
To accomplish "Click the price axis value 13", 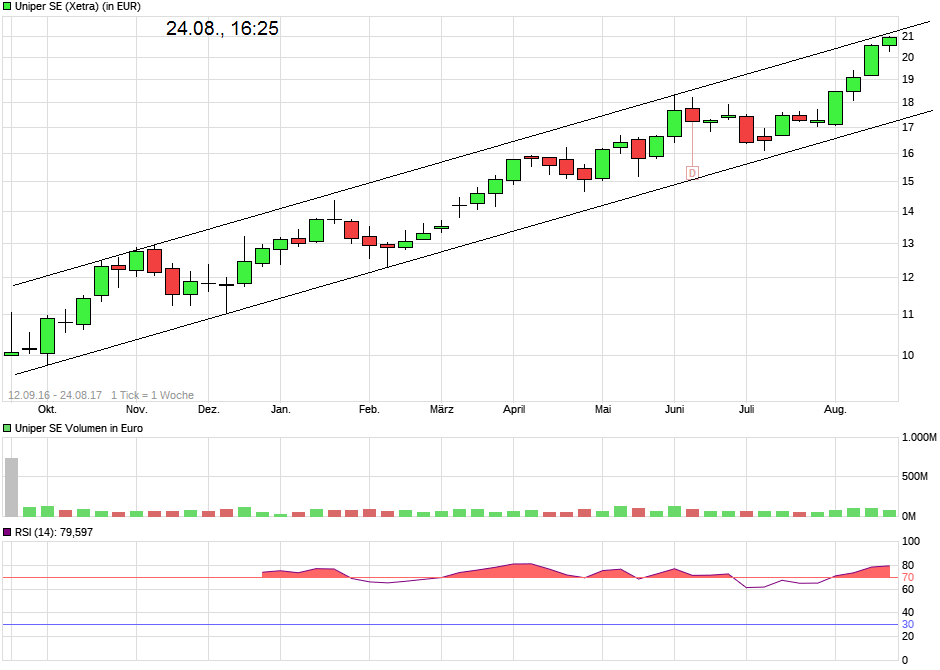I will point(908,243).
